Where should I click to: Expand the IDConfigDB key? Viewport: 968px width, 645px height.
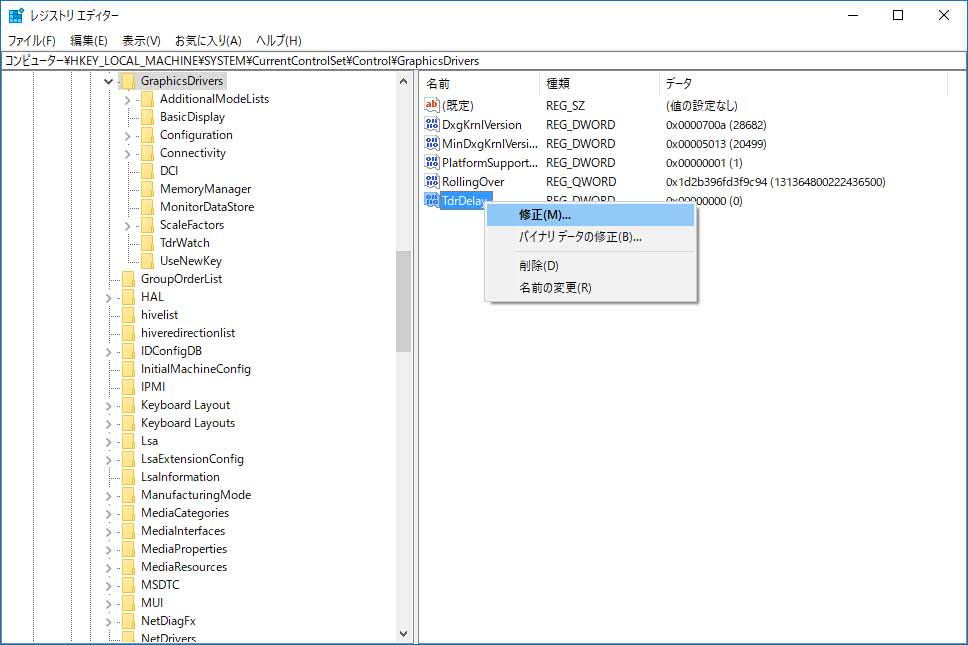(109, 351)
